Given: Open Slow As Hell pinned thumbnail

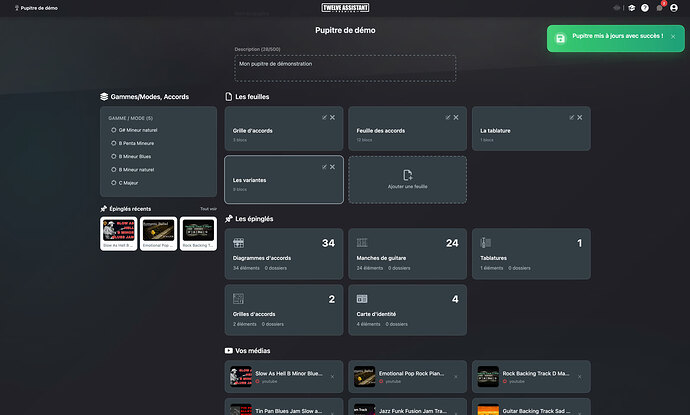Looking at the screenshot, I should click(x=118, y=234).
